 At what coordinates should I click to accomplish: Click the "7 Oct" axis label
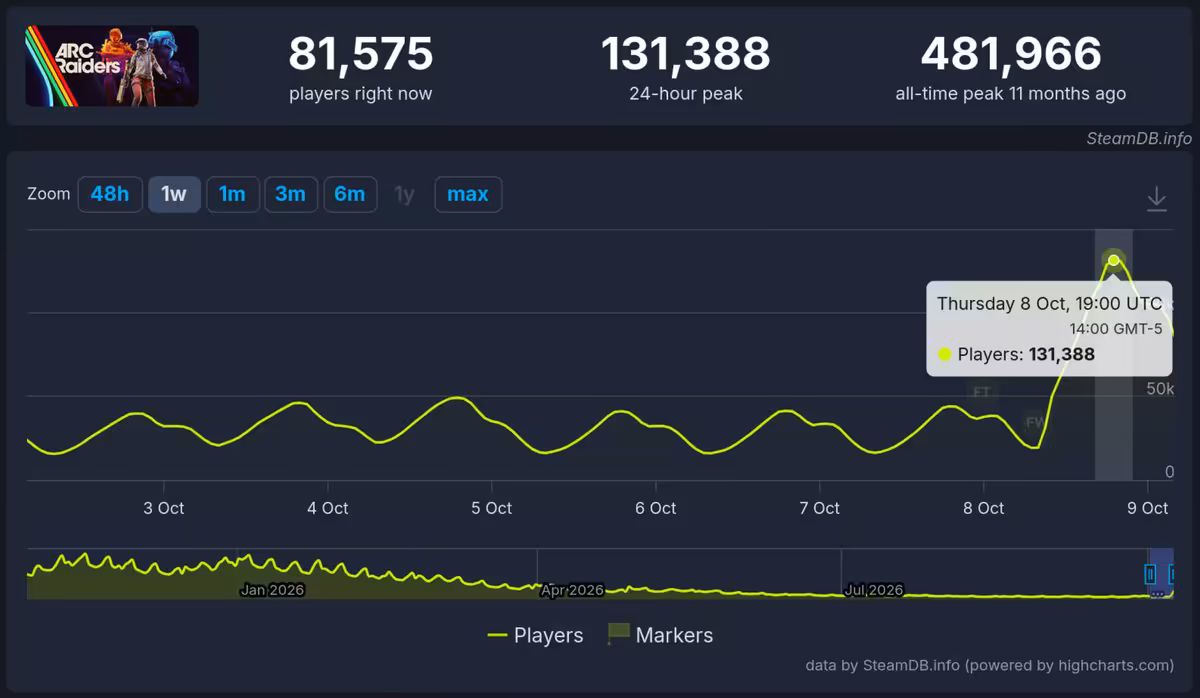pyautogui.click(x=820, y=508)
